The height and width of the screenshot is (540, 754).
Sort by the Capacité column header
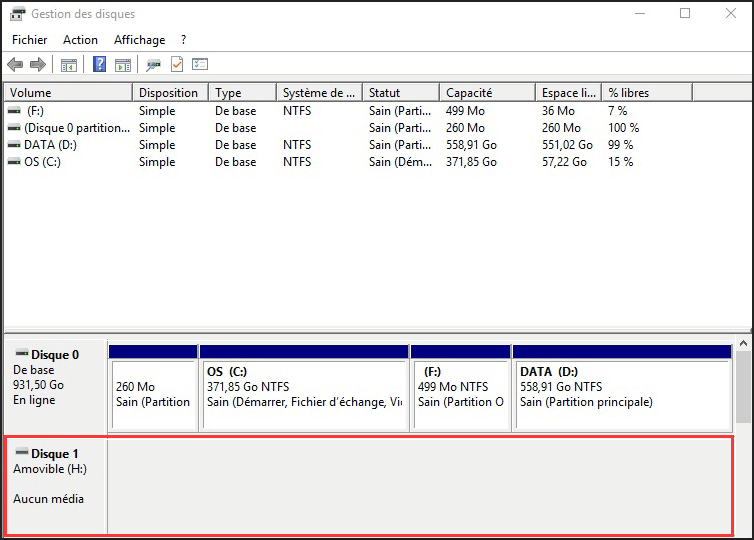coord(486,93)
